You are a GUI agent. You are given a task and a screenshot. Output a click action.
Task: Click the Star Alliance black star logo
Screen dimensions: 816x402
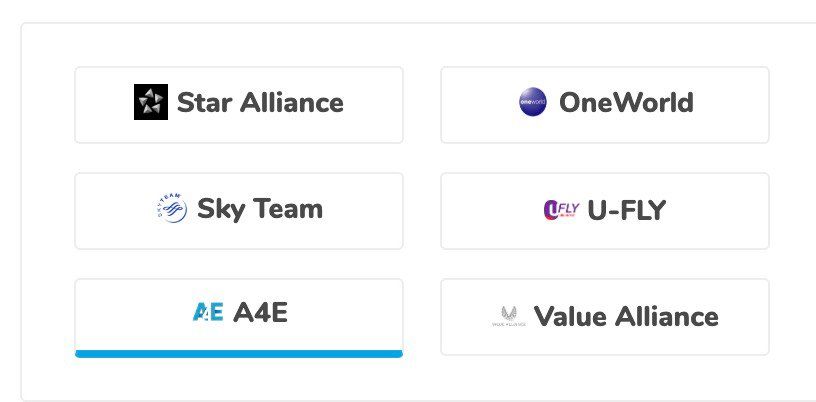(150, 102)
